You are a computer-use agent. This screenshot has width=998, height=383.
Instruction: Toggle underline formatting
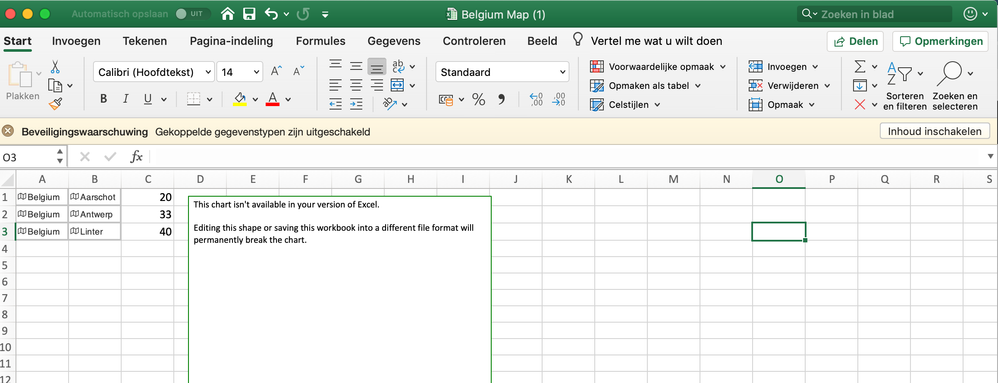point(148,99)
